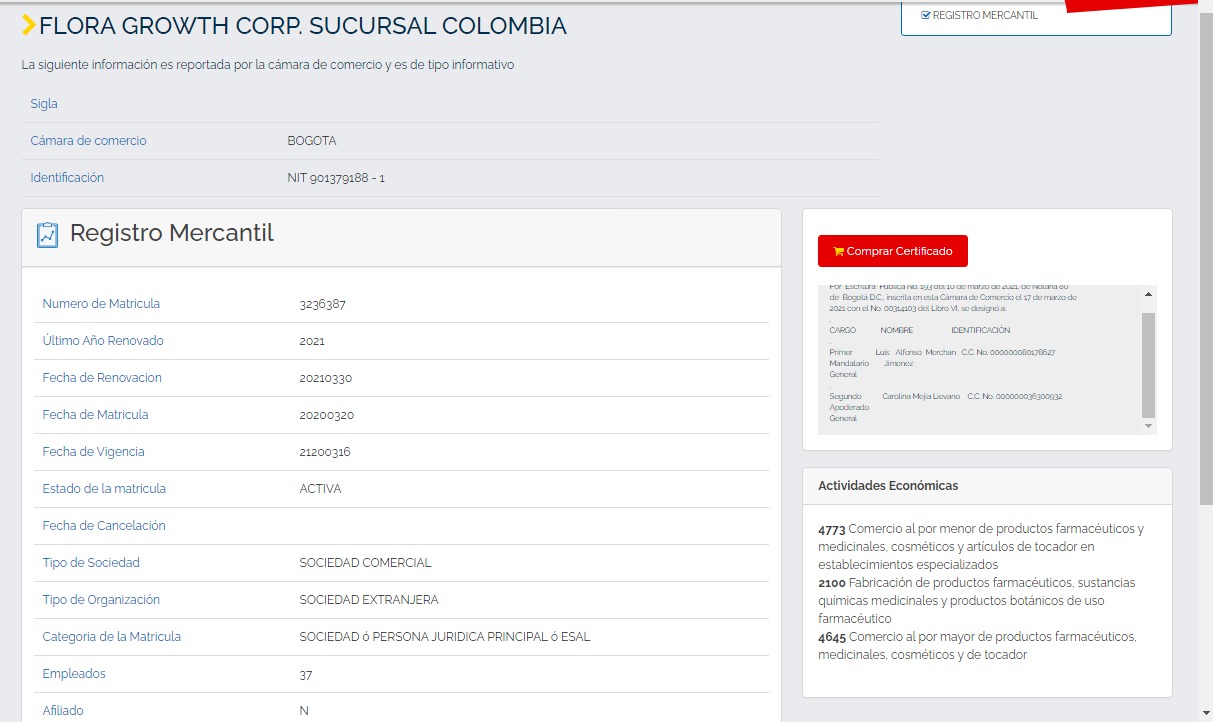Click the certificate preview scrollbar thumb
This screenshot has width=1213, height=722.
click(1148, 364)
